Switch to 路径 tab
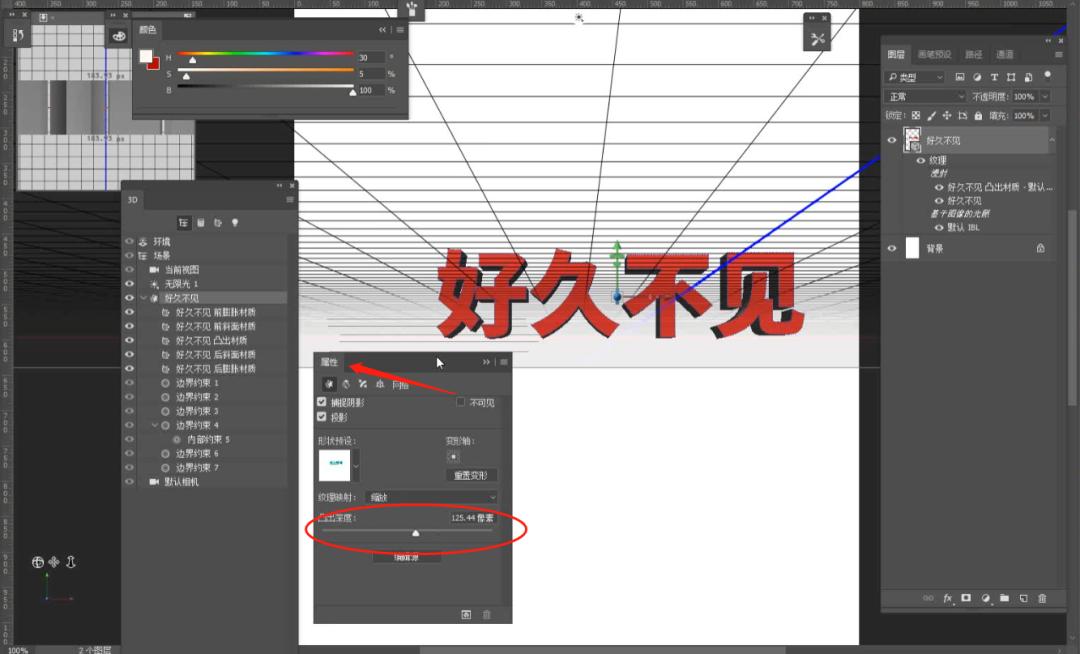The width and height of the screenshot is (1080, 654). pos(974,54)
